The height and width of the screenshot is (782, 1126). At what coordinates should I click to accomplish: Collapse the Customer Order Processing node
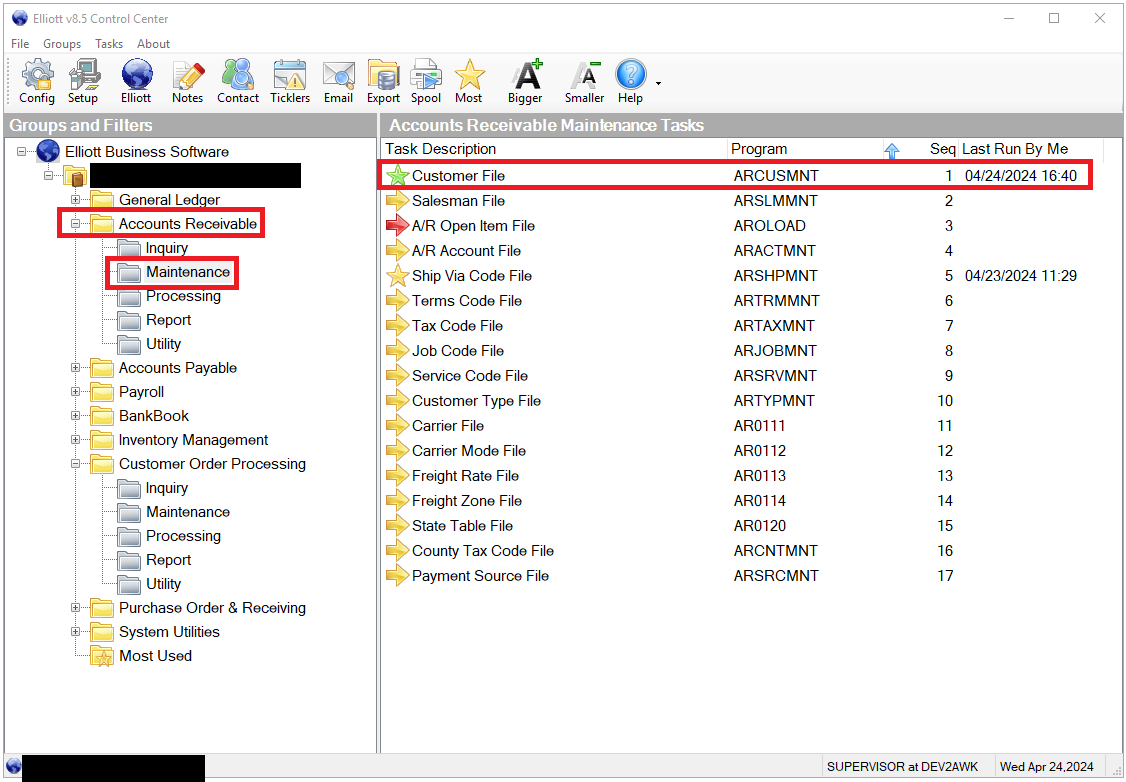(75, 464)
